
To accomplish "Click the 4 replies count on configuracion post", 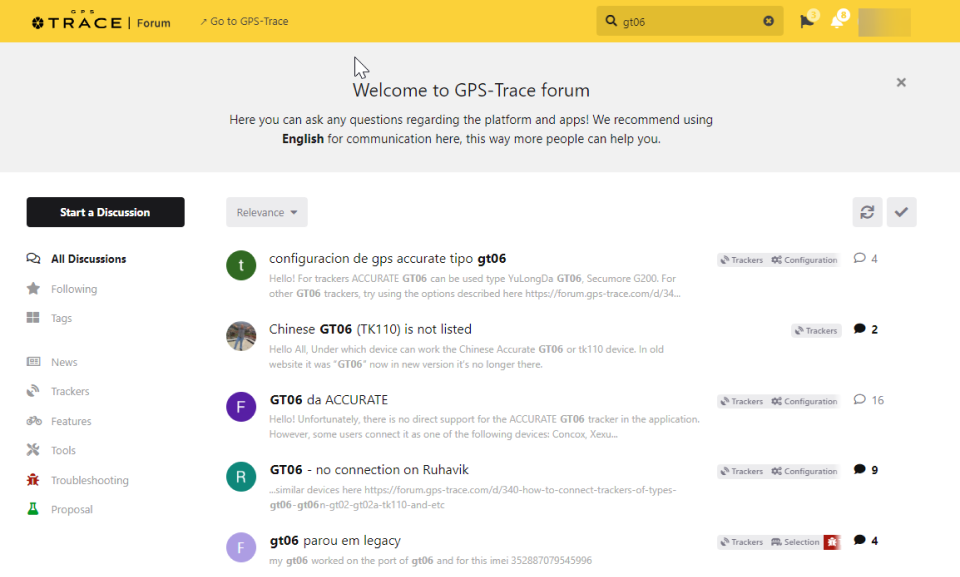I will click(866, 258).
